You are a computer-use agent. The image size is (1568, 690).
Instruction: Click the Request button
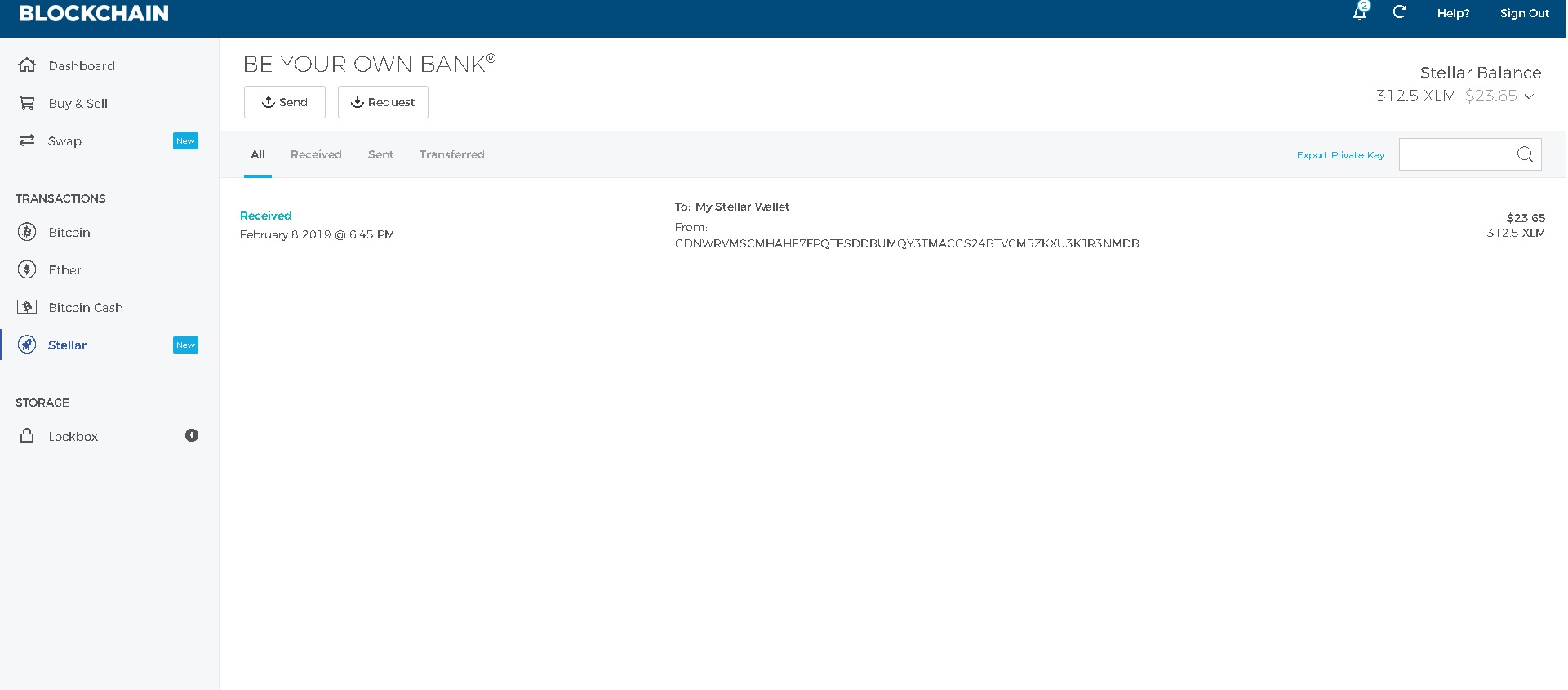[383, 102]
